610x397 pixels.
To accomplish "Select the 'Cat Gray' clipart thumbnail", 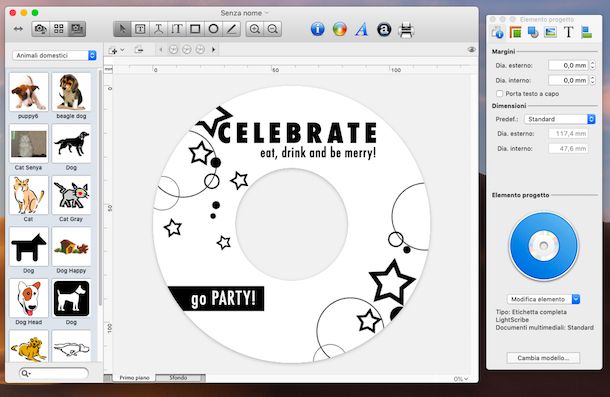I will tap(71, 195).
